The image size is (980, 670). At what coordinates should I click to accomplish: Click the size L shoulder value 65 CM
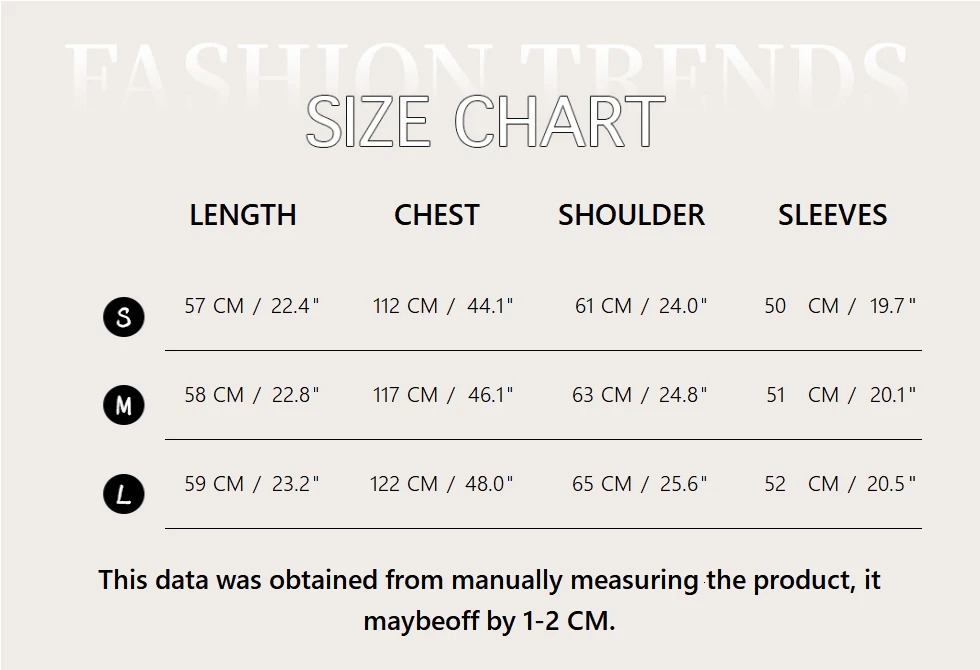[x=602, y=484]
